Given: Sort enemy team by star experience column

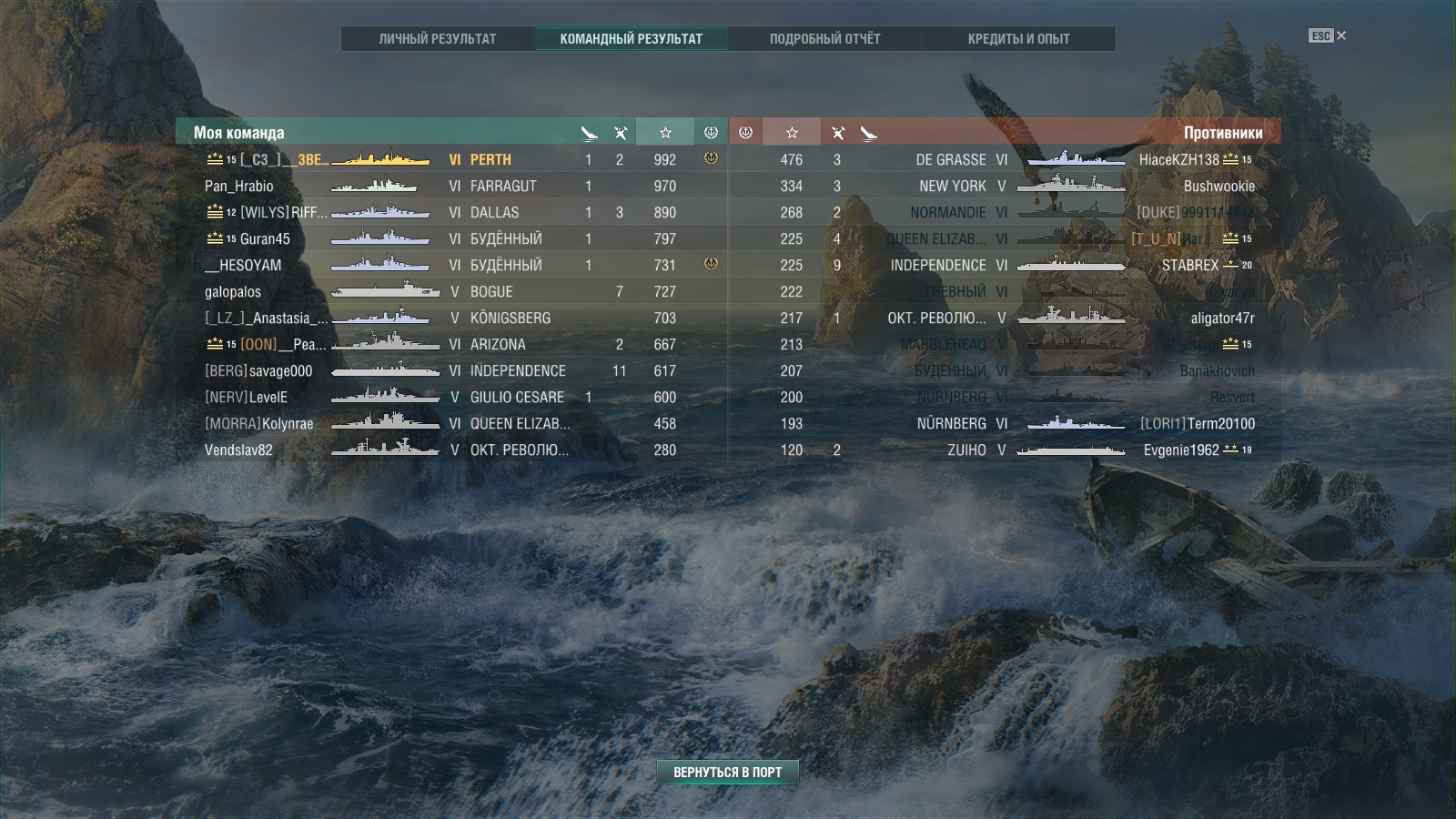Looking at the screenshot, I should pyautogui.click(x=792, y=133).
